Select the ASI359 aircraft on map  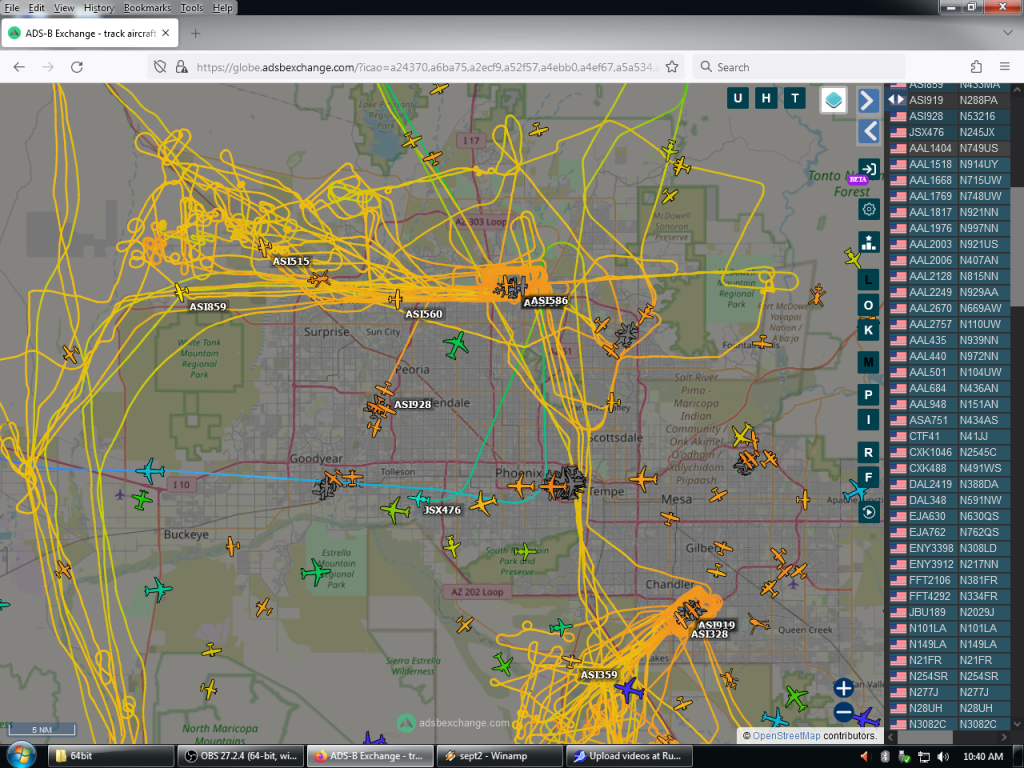[x=571, y=660]
